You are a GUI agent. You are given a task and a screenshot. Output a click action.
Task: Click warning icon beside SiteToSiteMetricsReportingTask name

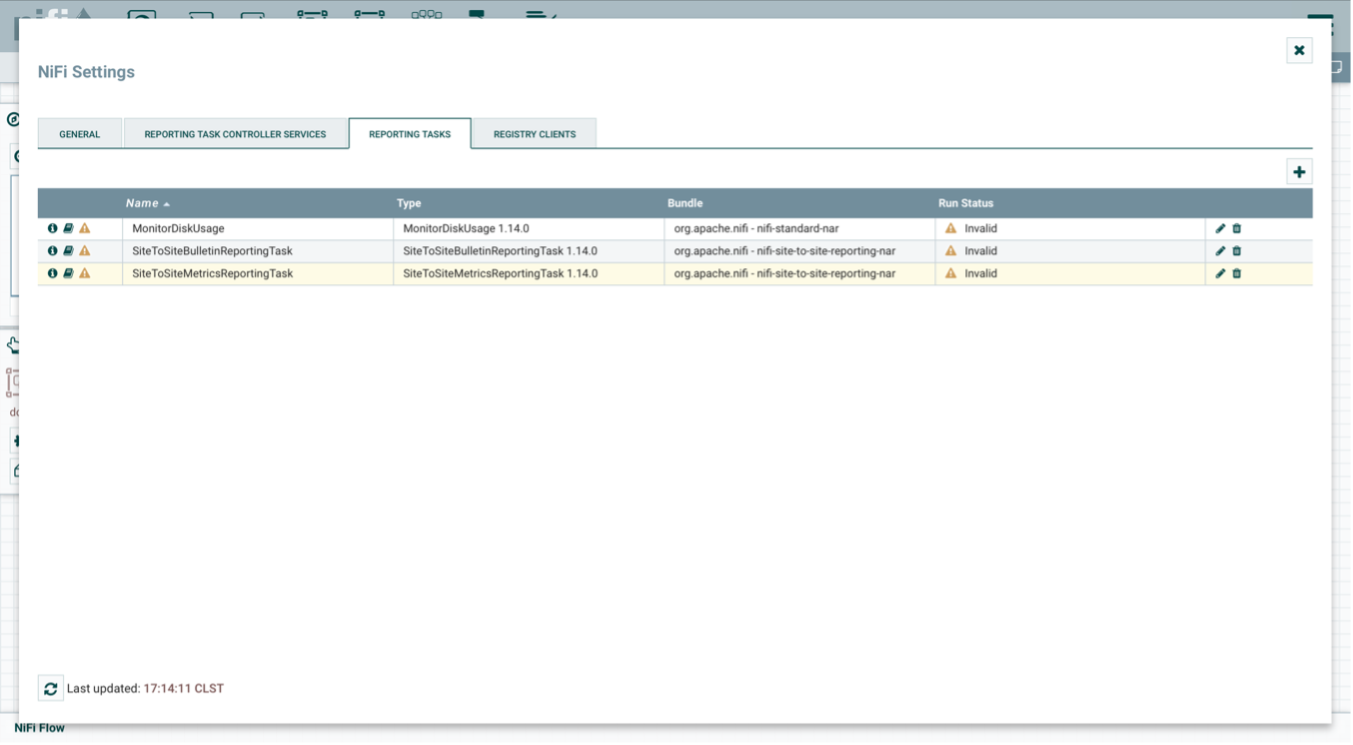pos(85,273)
